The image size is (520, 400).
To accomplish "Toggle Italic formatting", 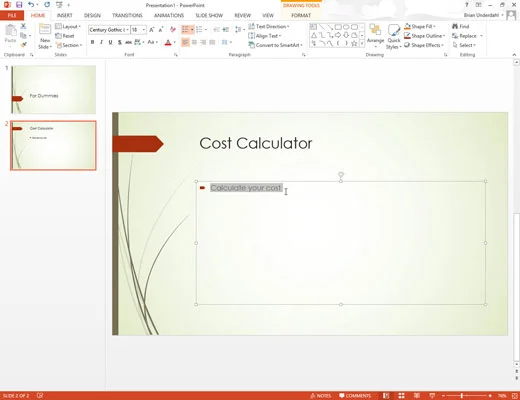I will (101, 42).
